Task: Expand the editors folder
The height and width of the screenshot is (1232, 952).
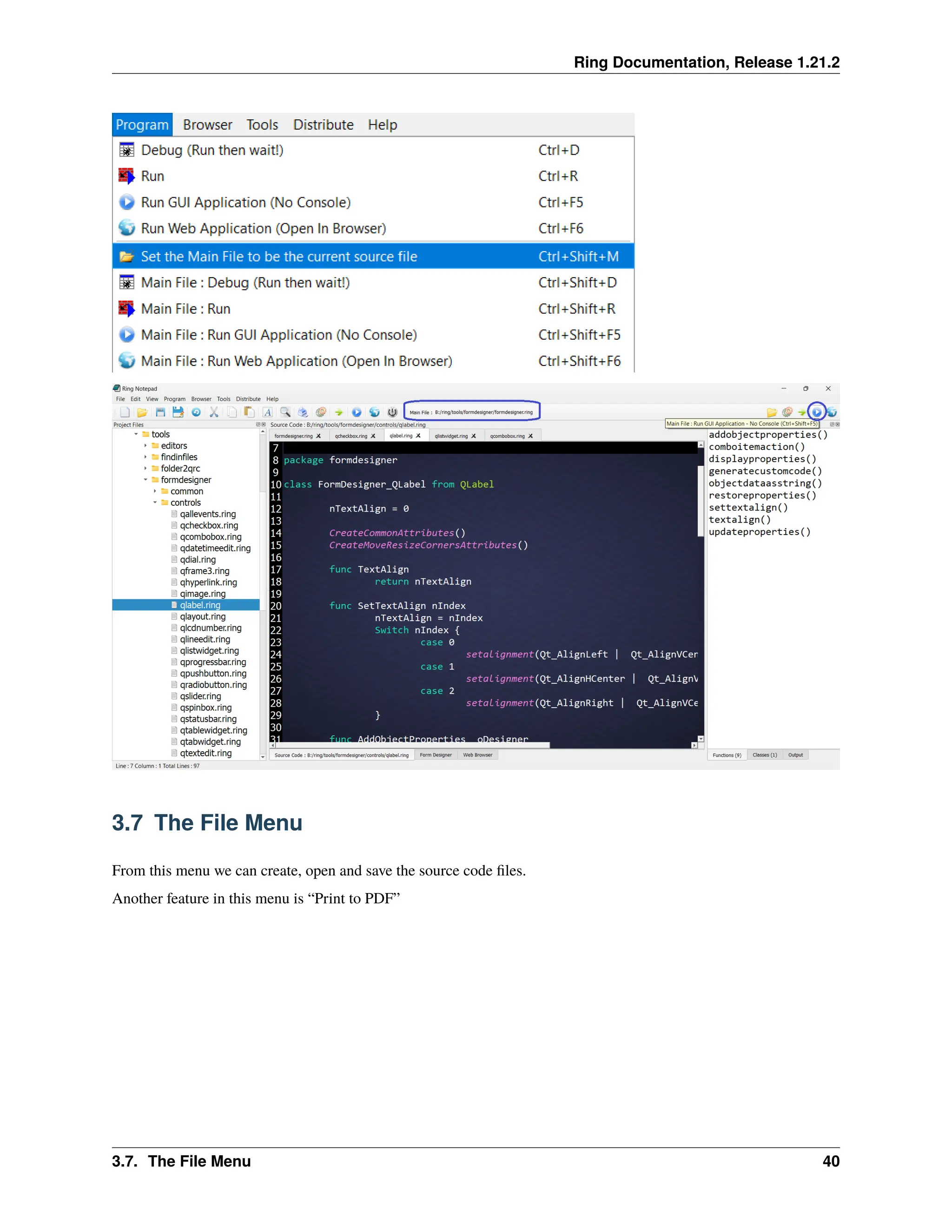Action: click(x=145, y=446)
